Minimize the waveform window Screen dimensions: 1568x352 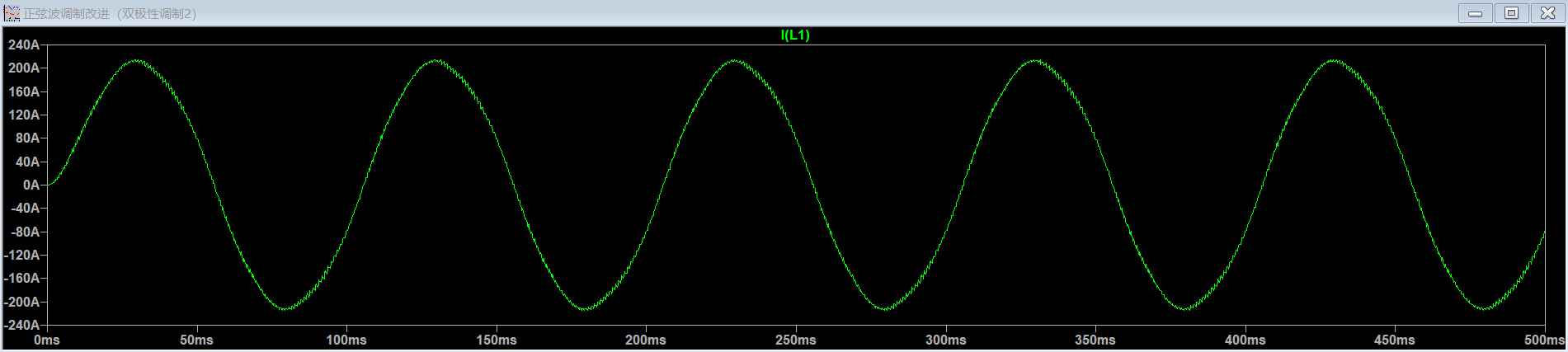click(1475, 13)
